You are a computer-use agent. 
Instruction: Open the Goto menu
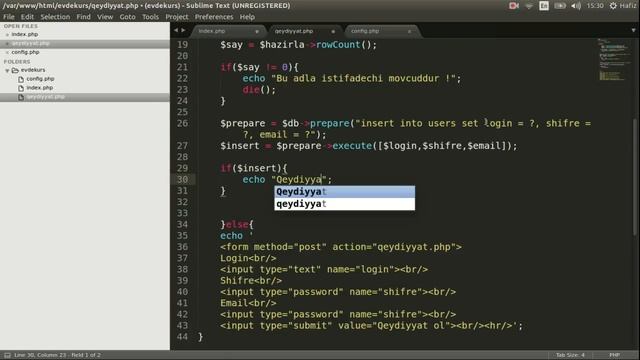[x=127, y=17]
